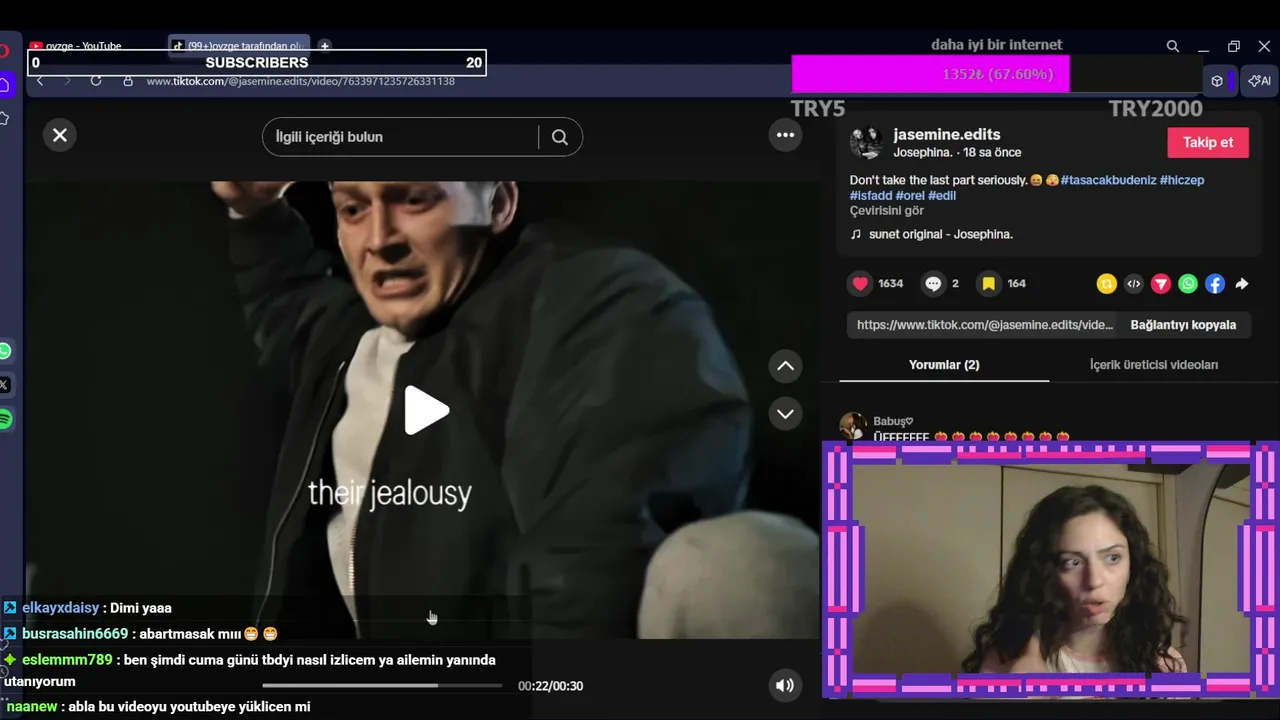Image resolution: width=1280 pixels, height=720 pixels.
Task: Click chat username naanew
Action: [32, 707]
